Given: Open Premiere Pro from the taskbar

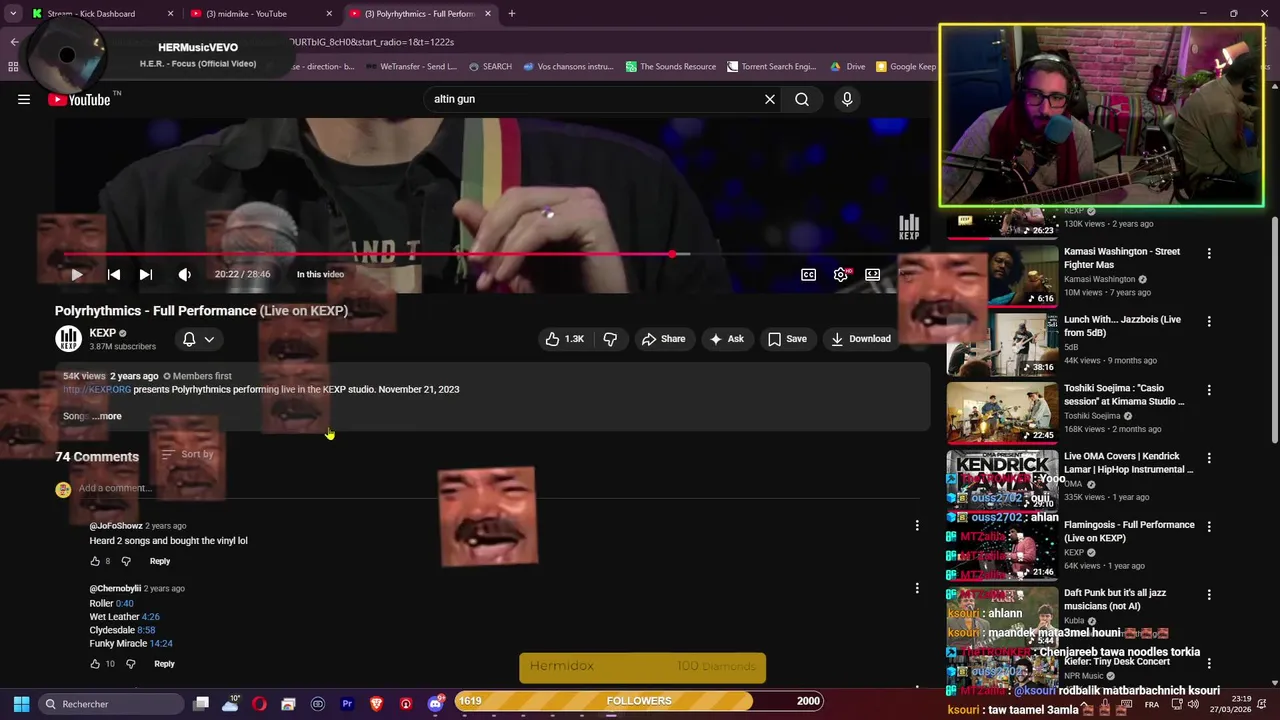Looking at the screenshot, I should 347,704.
